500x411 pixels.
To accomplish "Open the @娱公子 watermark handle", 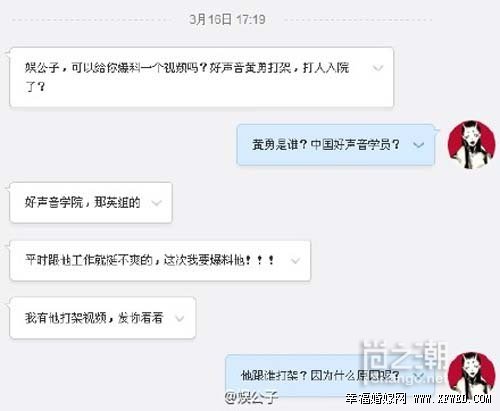I will click(251, 398).
